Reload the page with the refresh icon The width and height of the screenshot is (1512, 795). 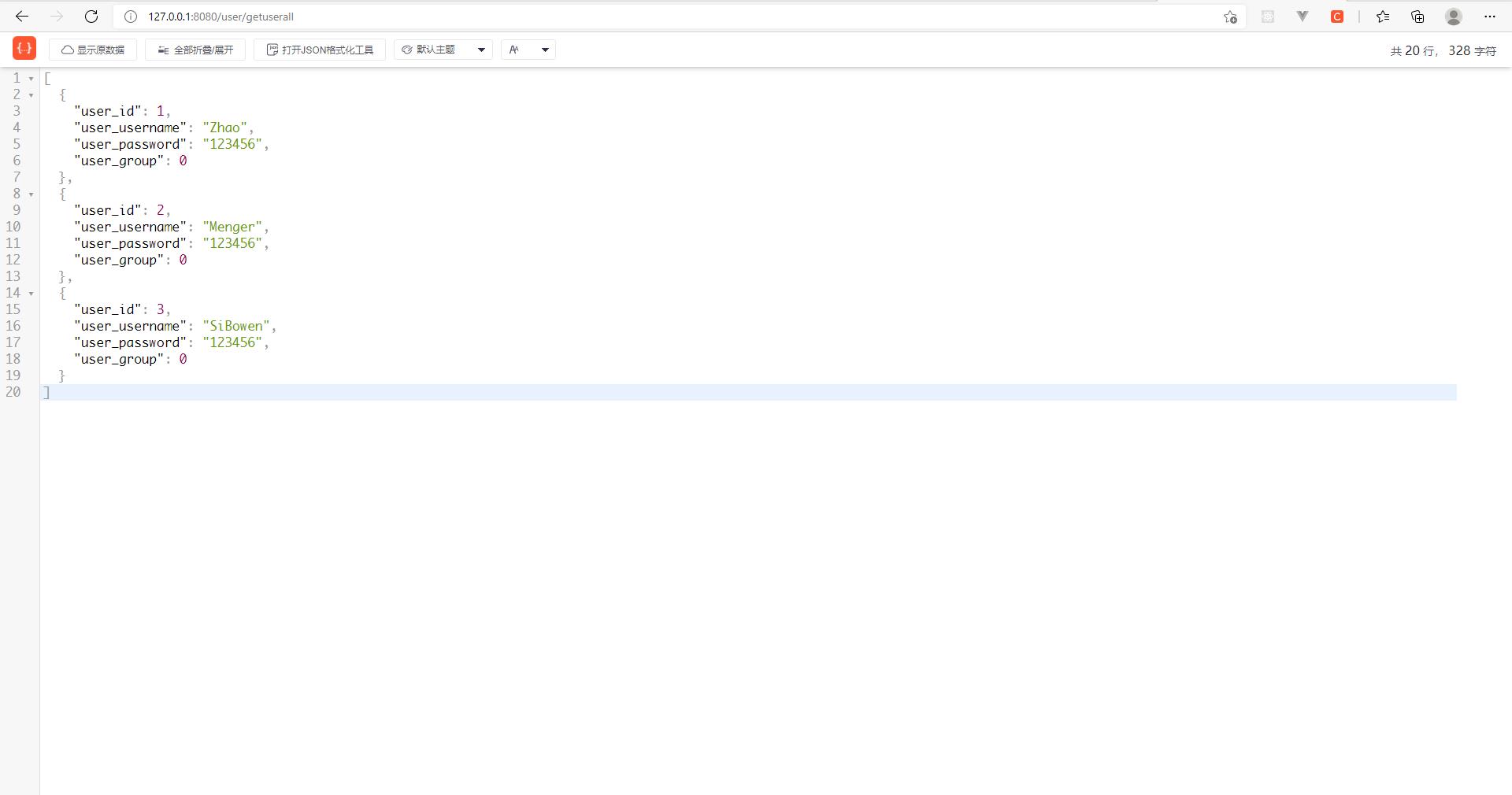pyautogui.click(x=91, y=17)
